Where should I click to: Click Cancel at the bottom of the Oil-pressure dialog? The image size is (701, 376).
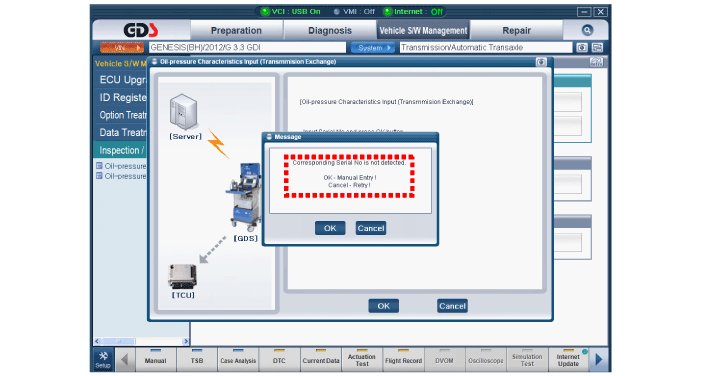pos(452,306)
